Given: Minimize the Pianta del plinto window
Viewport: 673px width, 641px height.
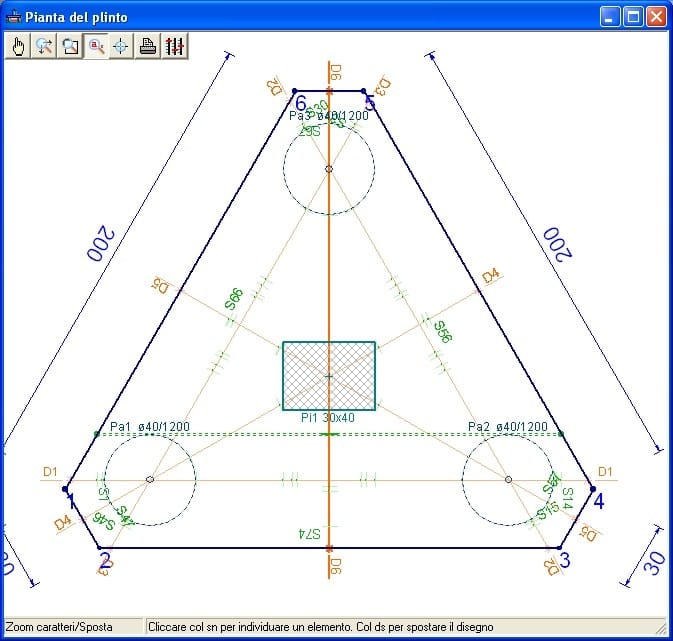Looking at the screenshot, I should 609,17.
